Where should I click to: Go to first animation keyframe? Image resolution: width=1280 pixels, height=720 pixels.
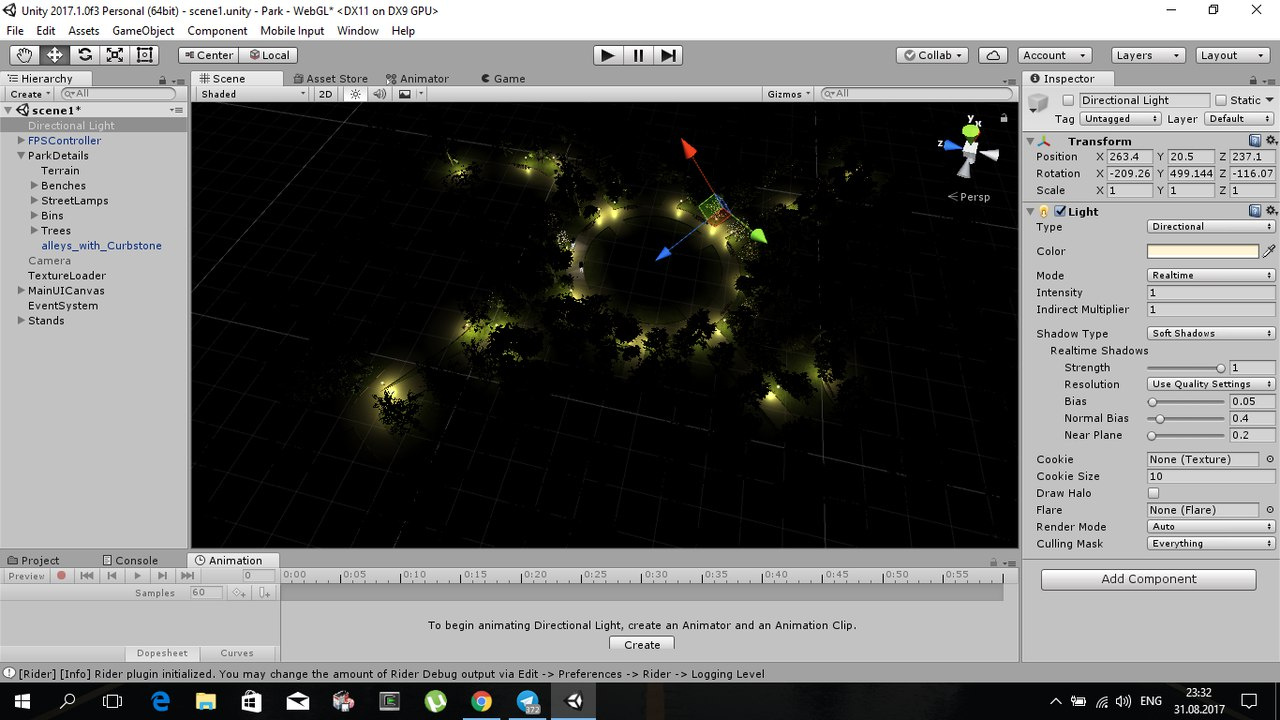(x=87, y=576)
